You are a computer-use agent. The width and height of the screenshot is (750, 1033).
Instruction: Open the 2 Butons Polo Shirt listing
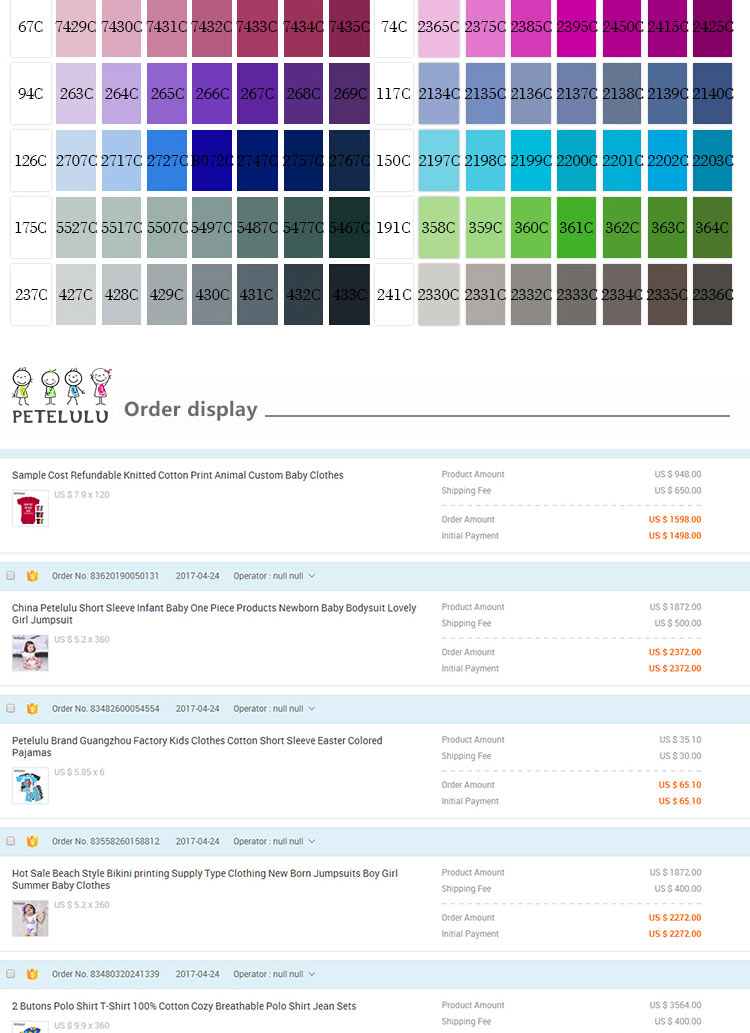click(184, 1006)
